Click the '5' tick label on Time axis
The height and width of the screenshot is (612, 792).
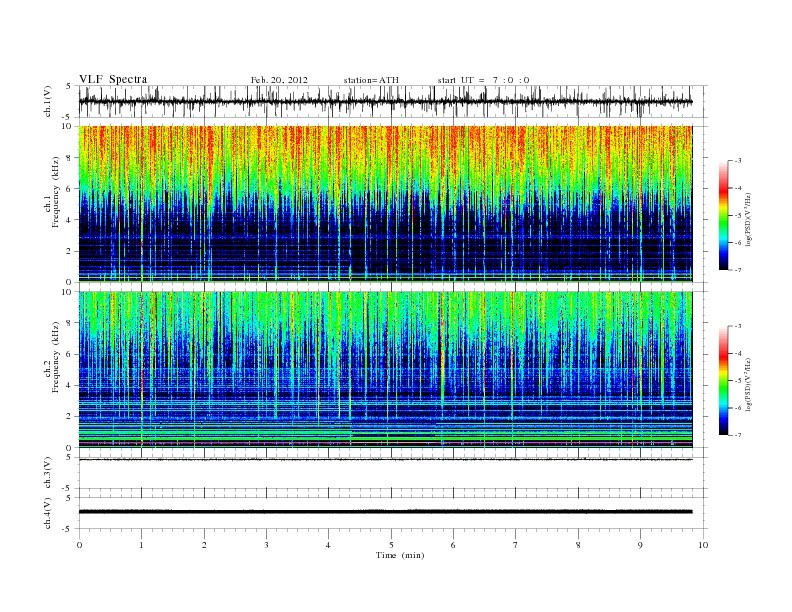(x=391, y=545)
